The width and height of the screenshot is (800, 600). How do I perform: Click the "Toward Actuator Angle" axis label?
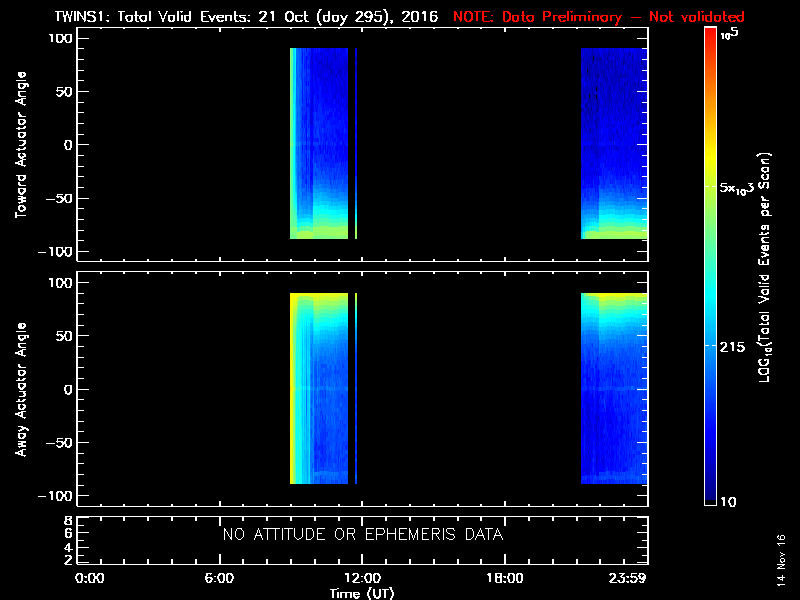pos(19,144)
